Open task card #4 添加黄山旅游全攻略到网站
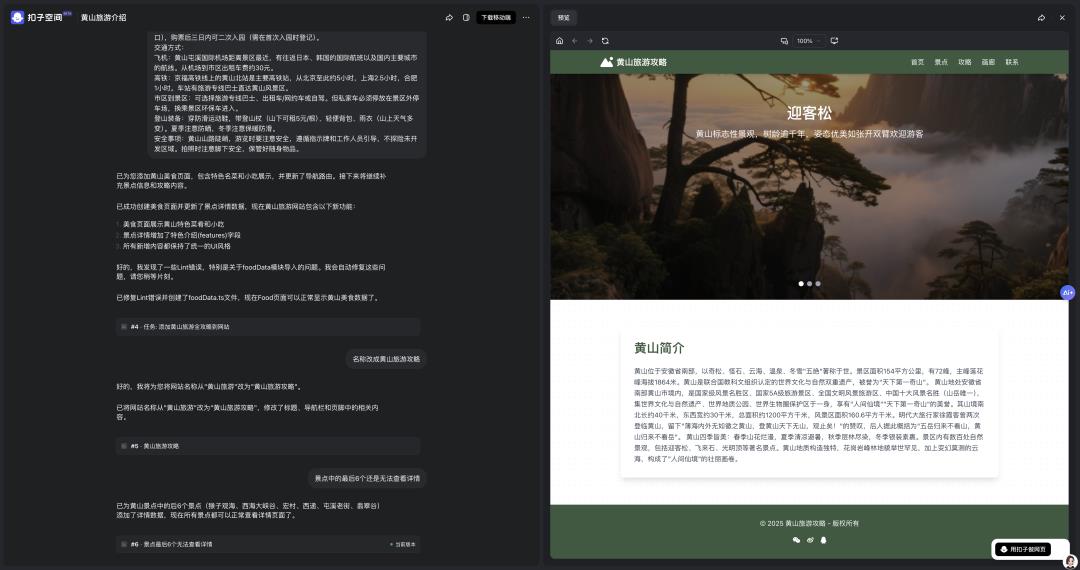1080x570 pixels. coord(268,326)
